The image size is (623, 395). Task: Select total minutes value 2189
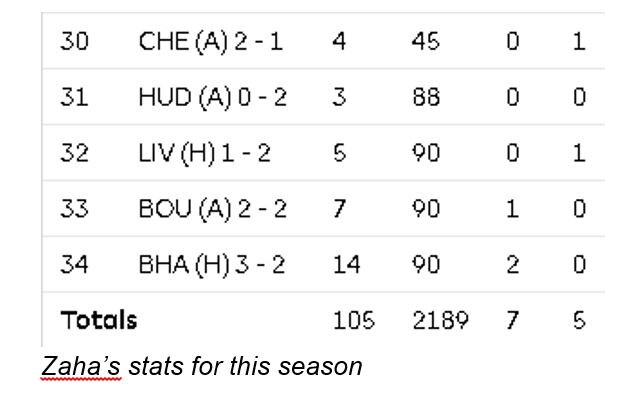tap(441, 320)
